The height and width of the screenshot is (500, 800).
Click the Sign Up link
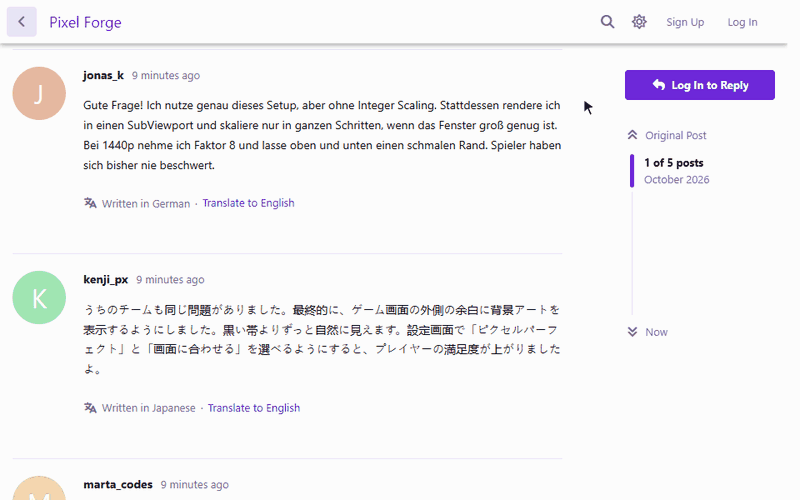pyautogui.click(x=685, y=22)
